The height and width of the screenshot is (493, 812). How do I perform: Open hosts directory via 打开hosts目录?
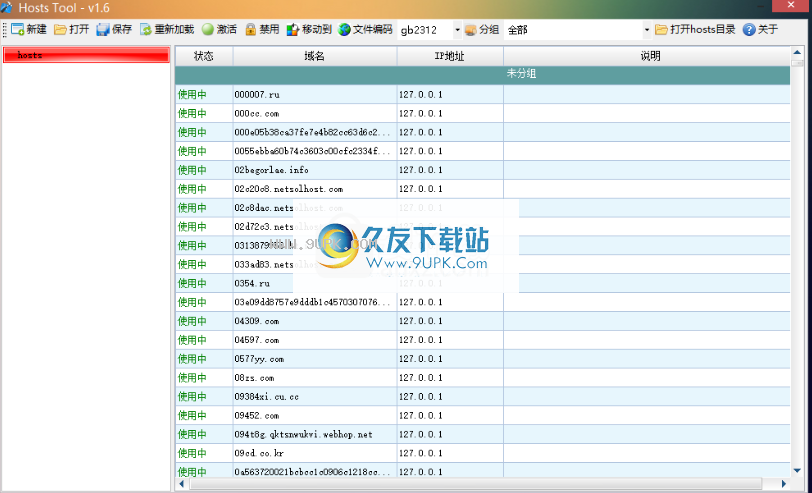(x=695, y=30)
